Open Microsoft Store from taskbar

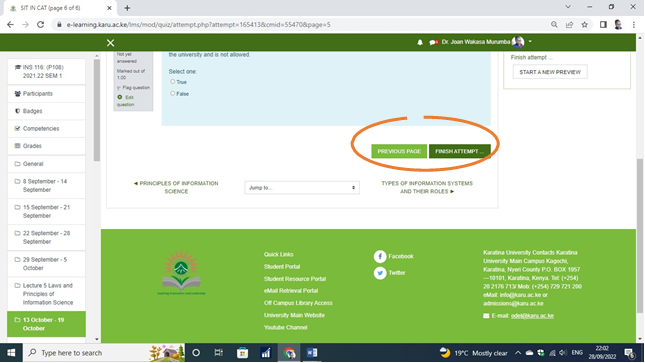[x=242, y=353]
